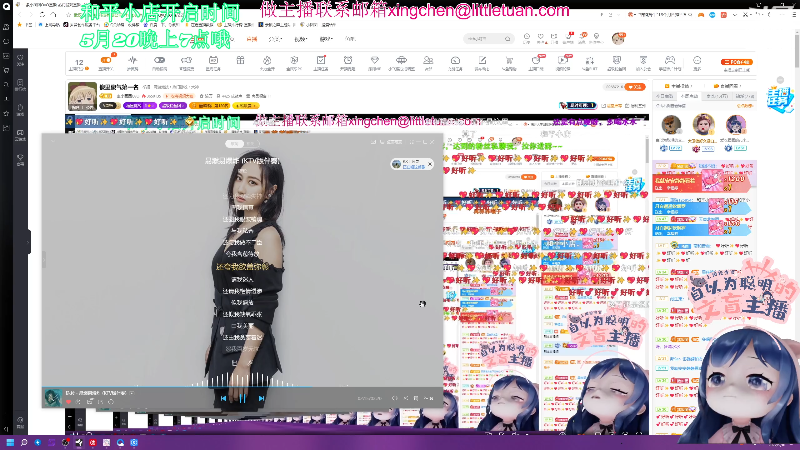Close the small popup badge in player

coord(430,164)
